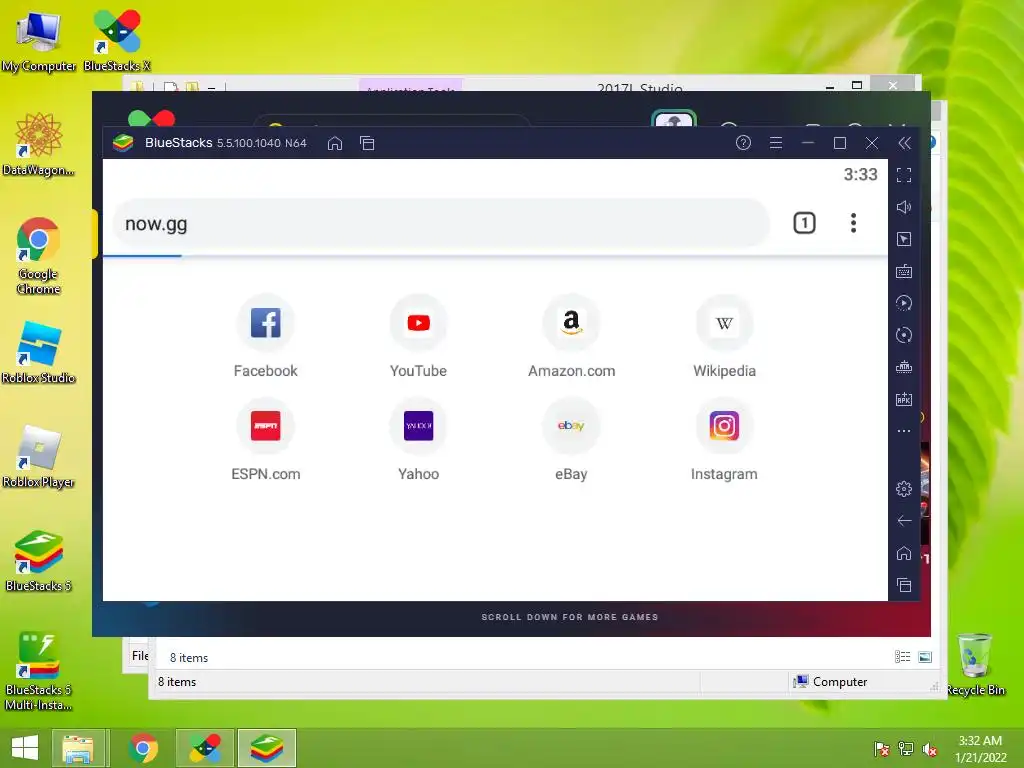Open the Recycle Bin on desktop
The width and height of the screenshot is (1024, 768).
pyautogui.click(x=975, y=664)
